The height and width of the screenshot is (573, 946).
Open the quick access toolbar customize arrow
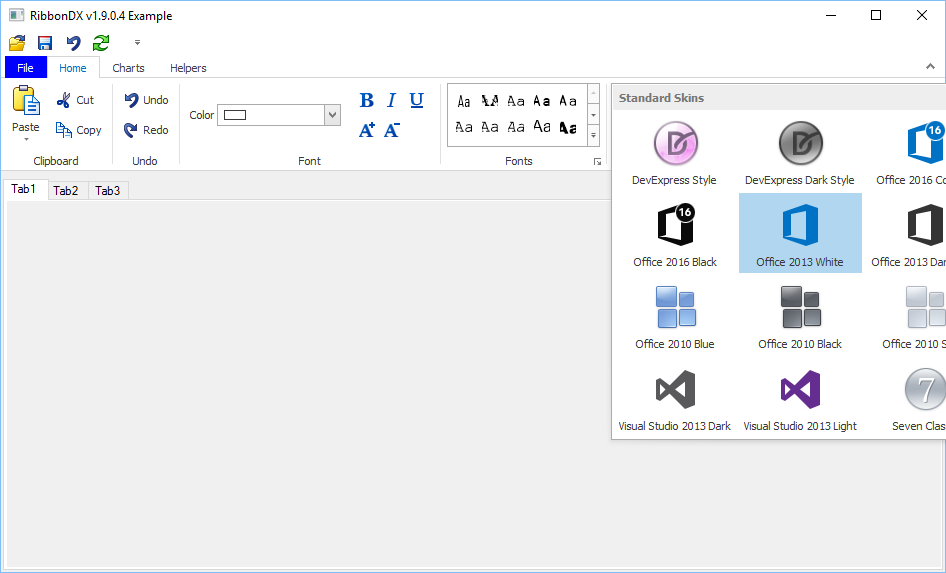click(x=137, y=43)
